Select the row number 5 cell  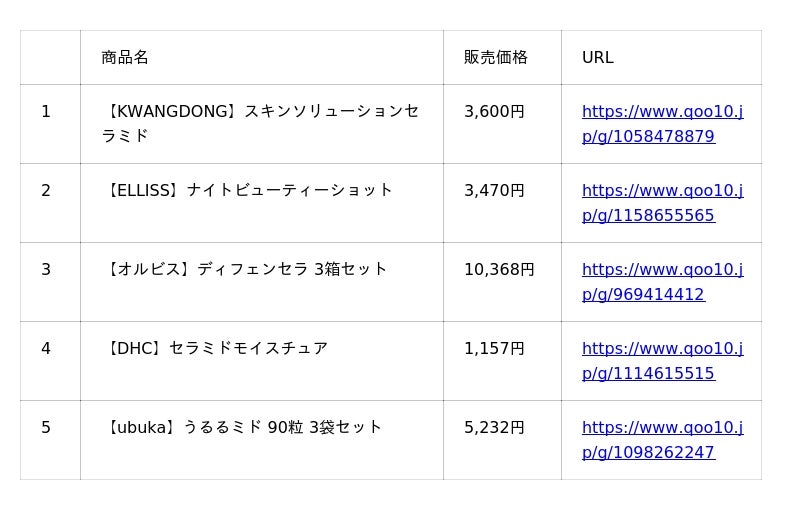point(46,428)
